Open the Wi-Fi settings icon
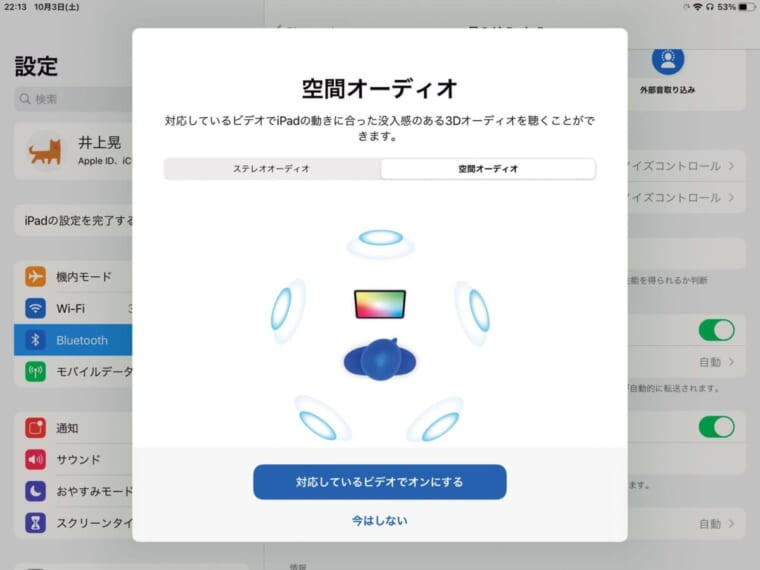The image size is (760, 570). [35, 308]
